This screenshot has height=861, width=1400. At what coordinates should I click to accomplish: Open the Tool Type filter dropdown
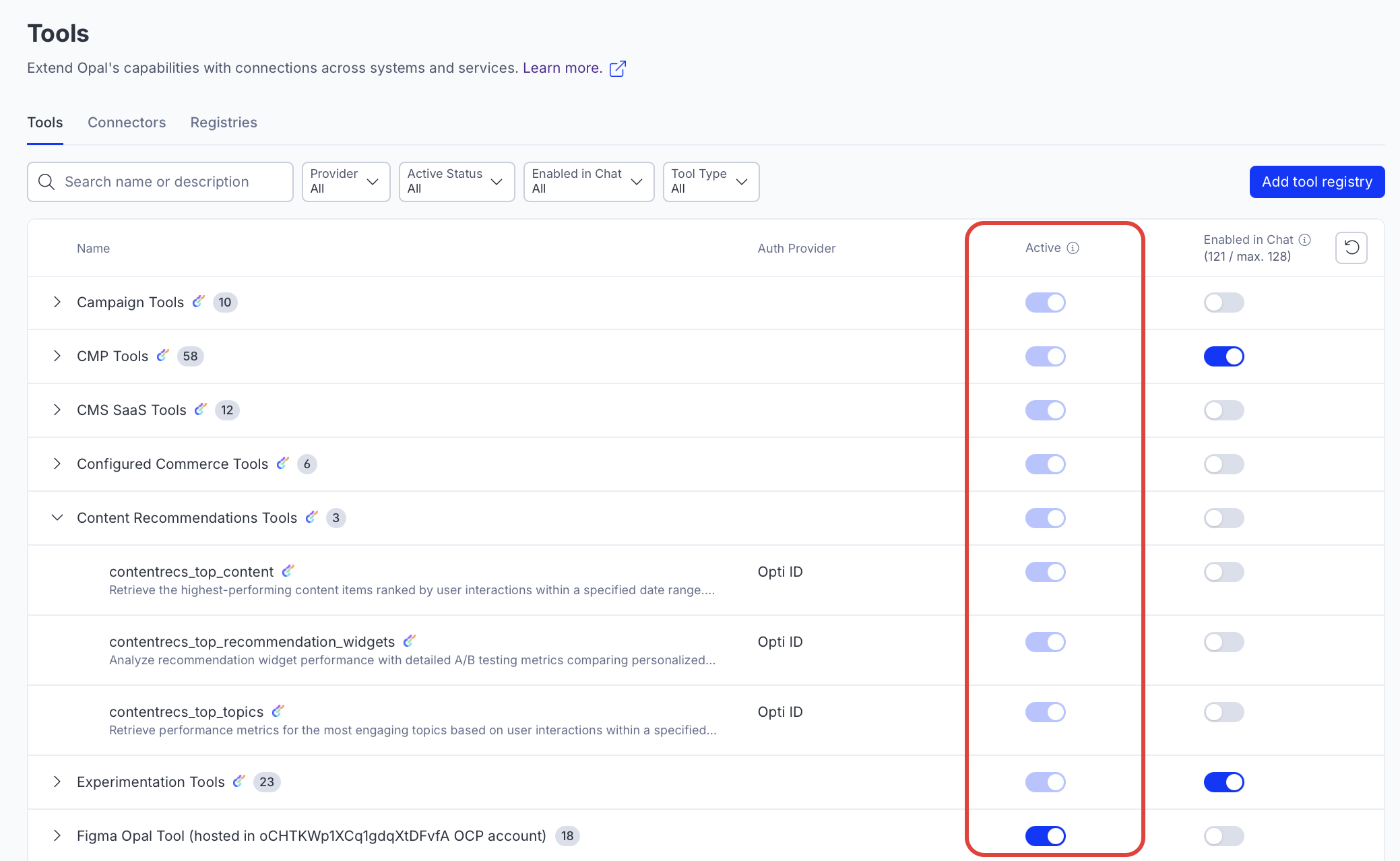pos(711,182)
